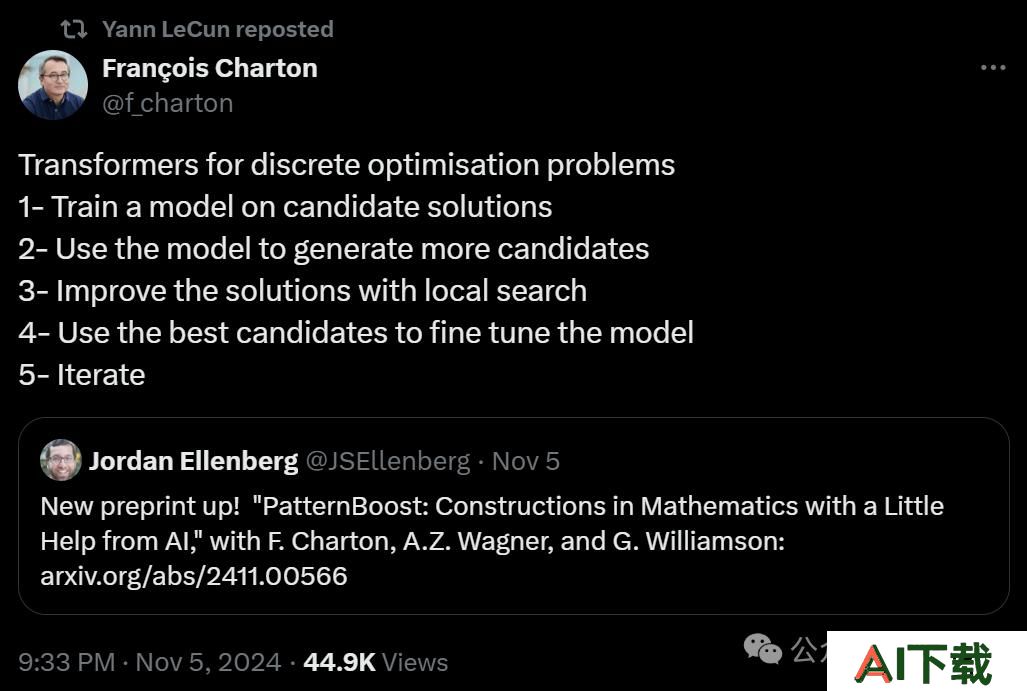Click the 44.9K Views count
This screenshot has width=1027, height=691.
coord(376,662)
